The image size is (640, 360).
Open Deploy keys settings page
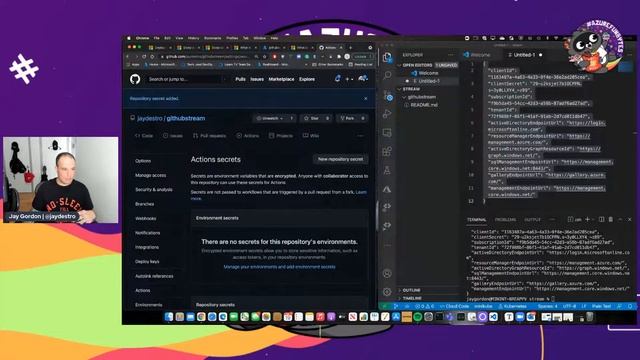[x=147, y=261]
